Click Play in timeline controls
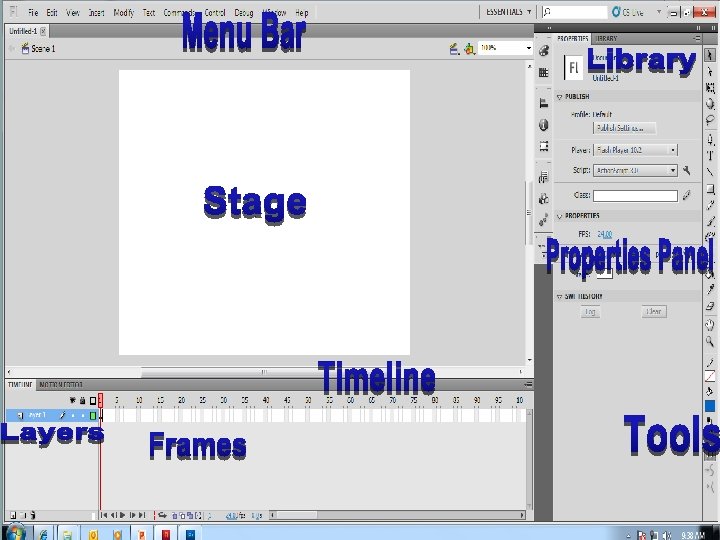The height and width of the screenshot is (540, 720). click(123, 515)
